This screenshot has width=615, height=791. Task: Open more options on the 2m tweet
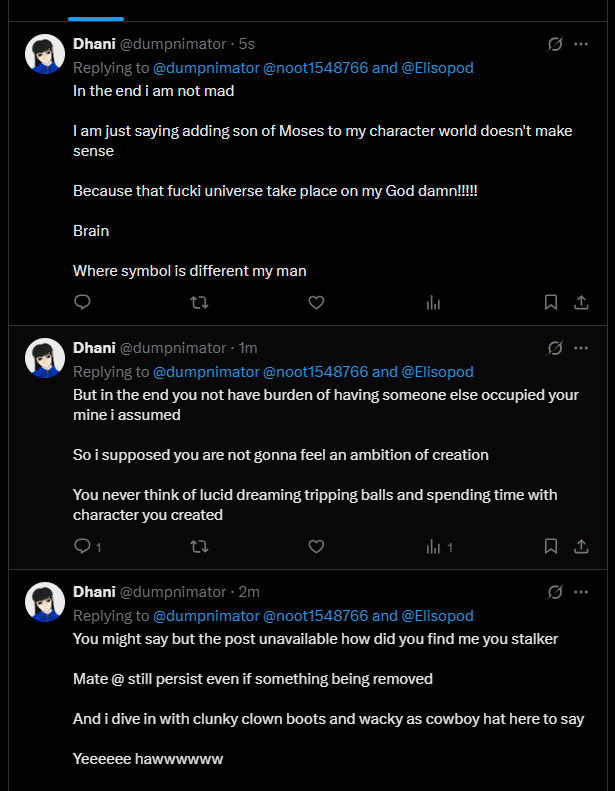point(581,592)
